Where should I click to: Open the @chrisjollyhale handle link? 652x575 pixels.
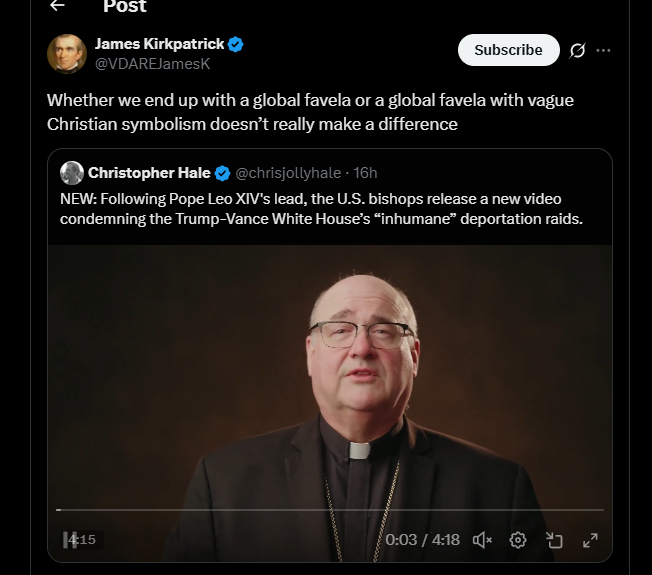[287, 173]
